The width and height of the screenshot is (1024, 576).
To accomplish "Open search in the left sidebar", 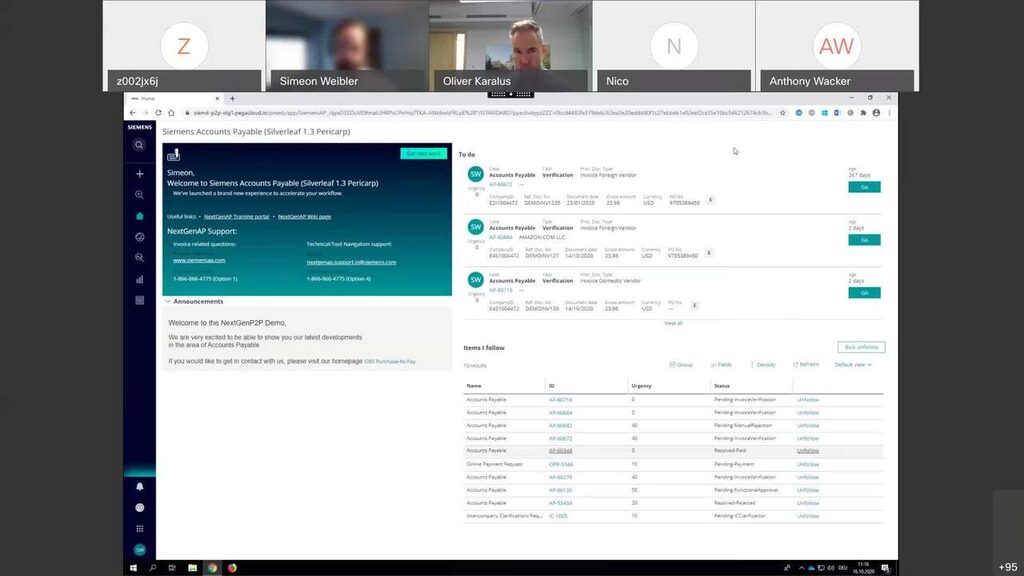I will pyautogui.click(x=140, y=143).
